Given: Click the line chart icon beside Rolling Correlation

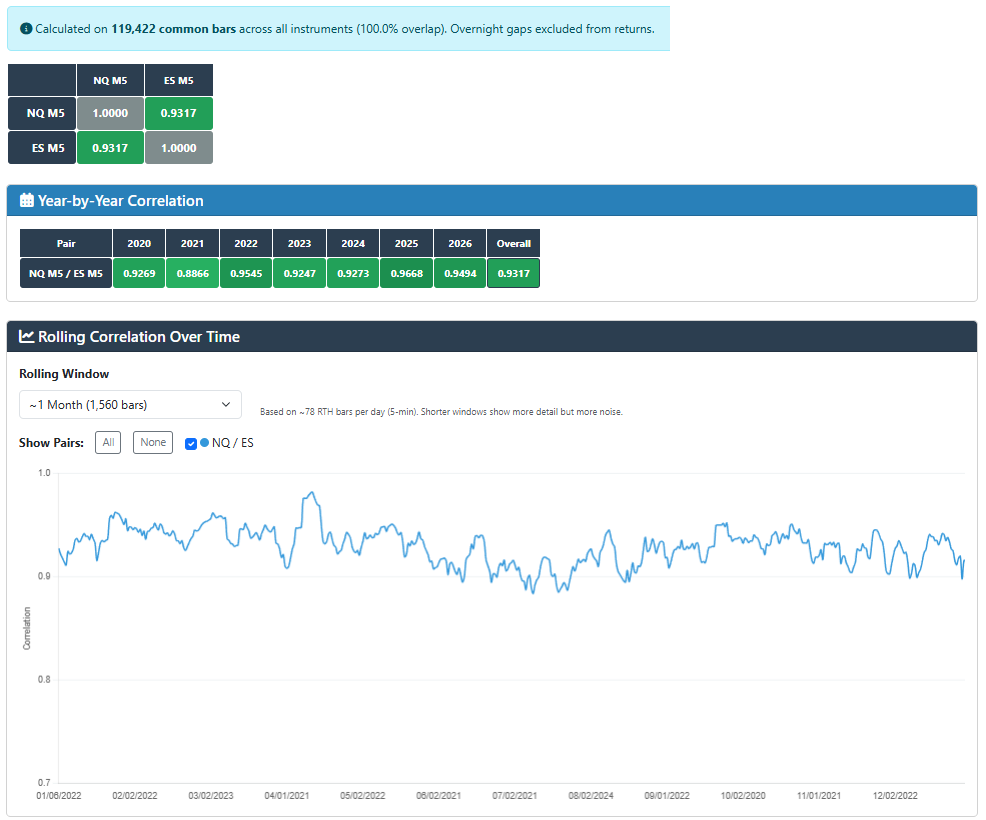Looking at the screenshot, I should click(27, 337).
